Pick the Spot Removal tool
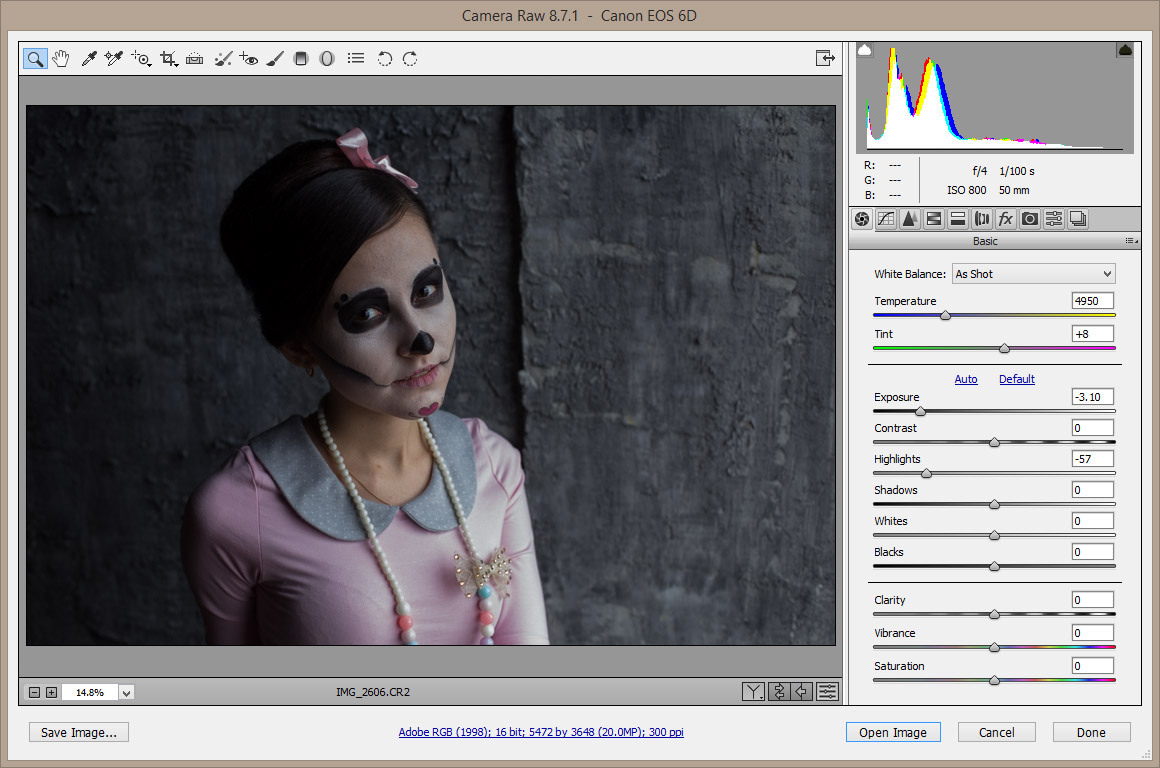Image resolution: width=1160 pixels, height=768 pixels. click(223, 59)
